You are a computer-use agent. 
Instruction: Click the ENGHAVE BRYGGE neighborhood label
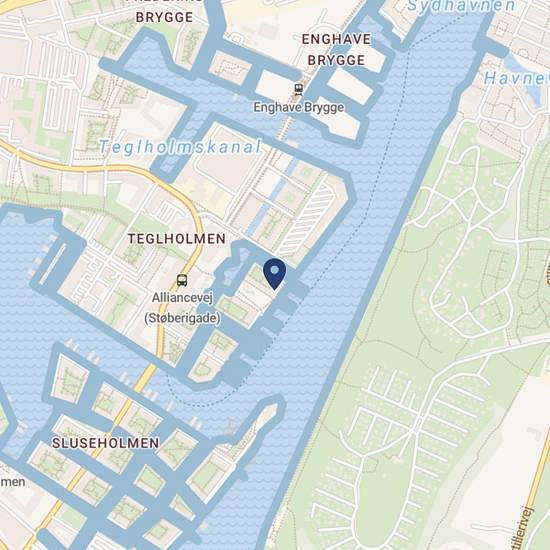(x=336, y=49)
